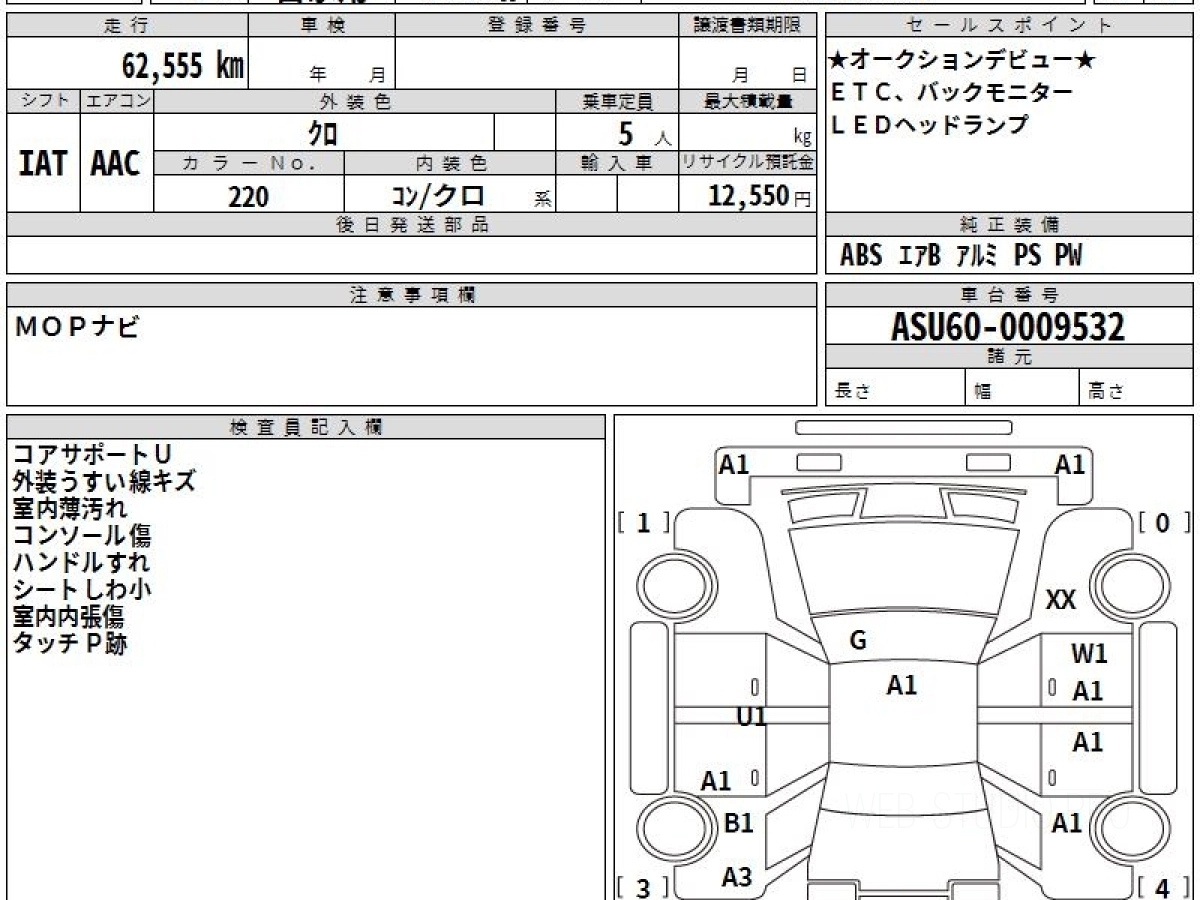Image resolution: width=1200 pixels, height=900 pixels.
Task: Click the AAC air conditioner cell
Action: coord(116,163)
